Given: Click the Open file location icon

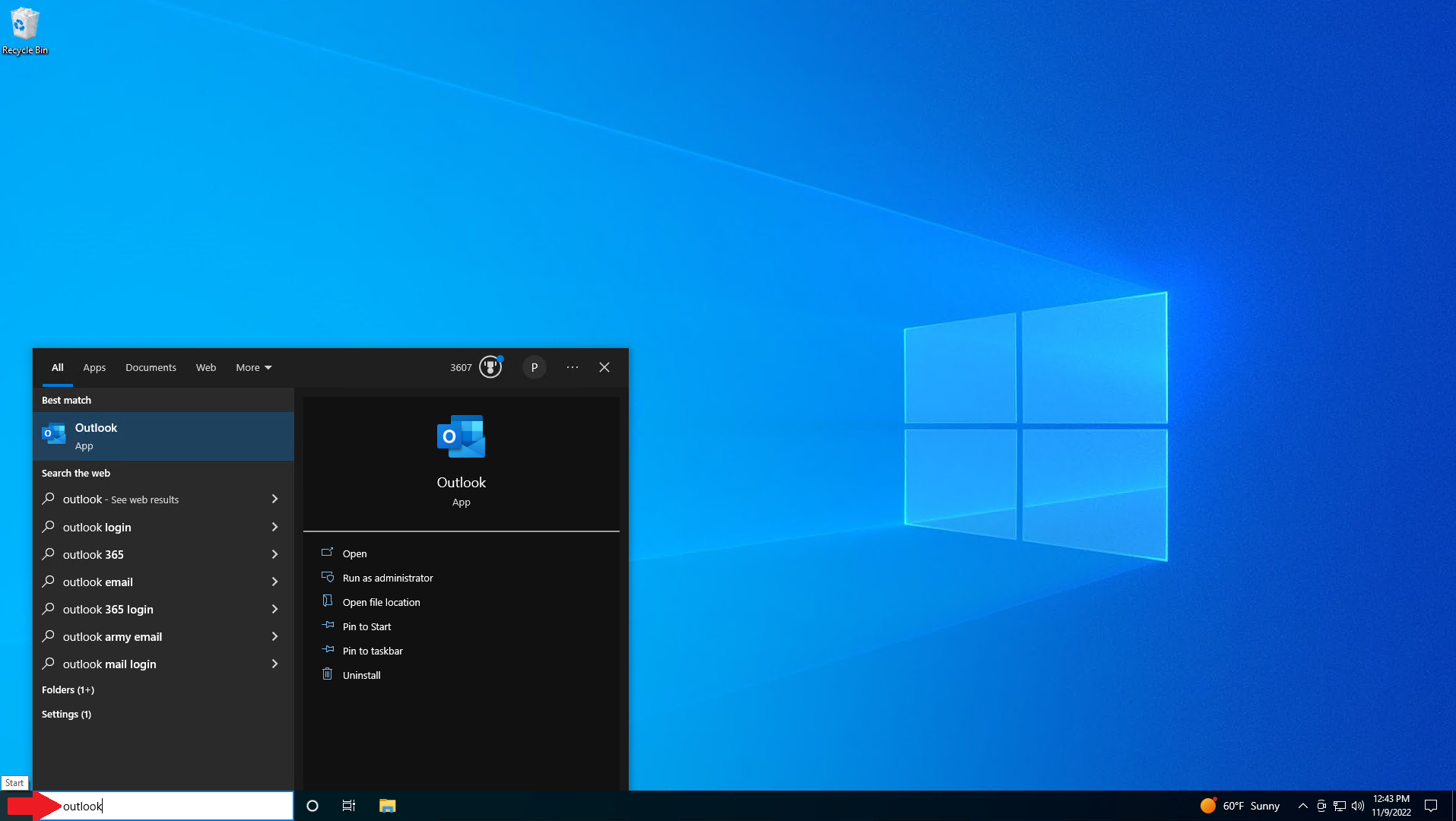Looking at the screenshot, I should (x=328, y=601).
